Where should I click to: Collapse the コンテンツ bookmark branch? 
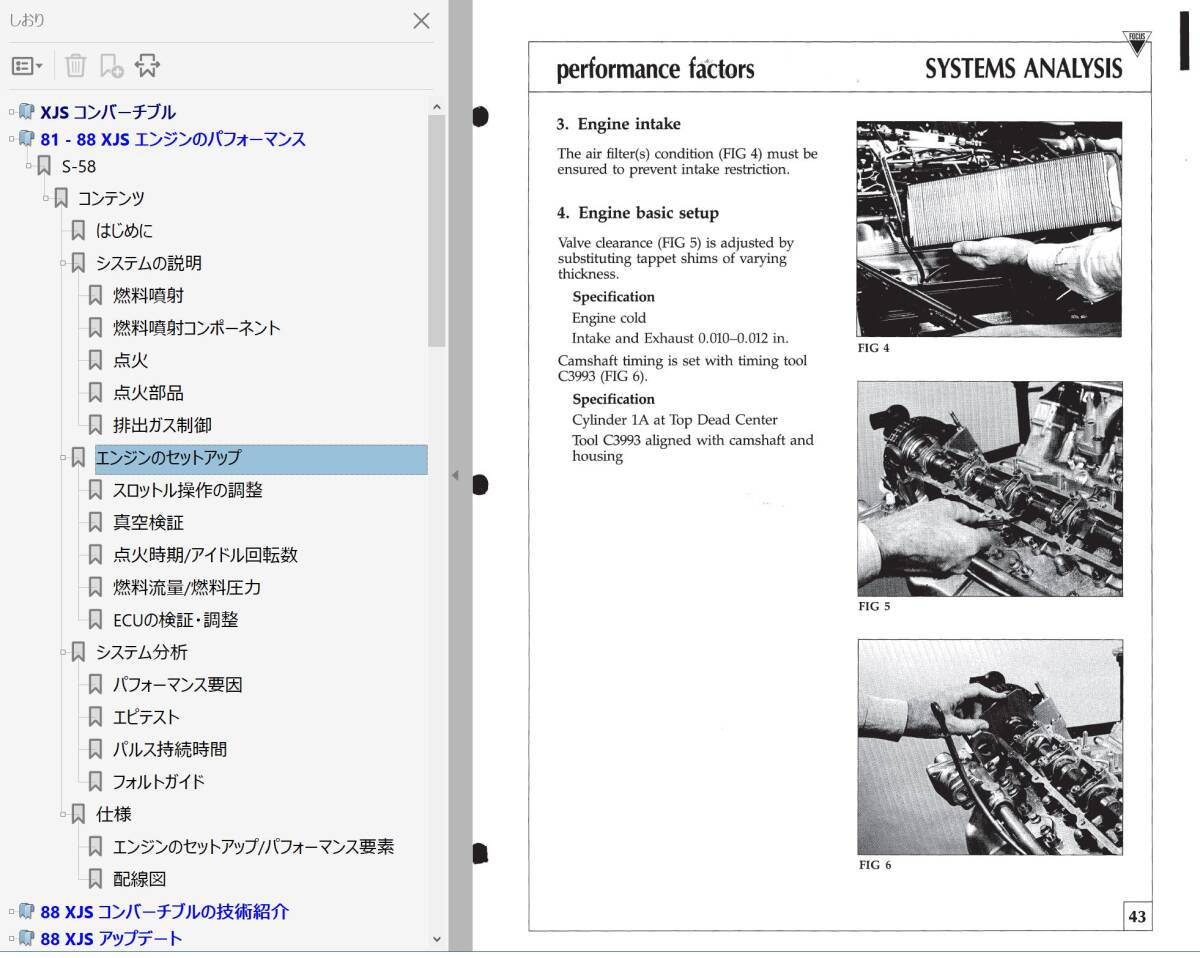tap(46, 198)
